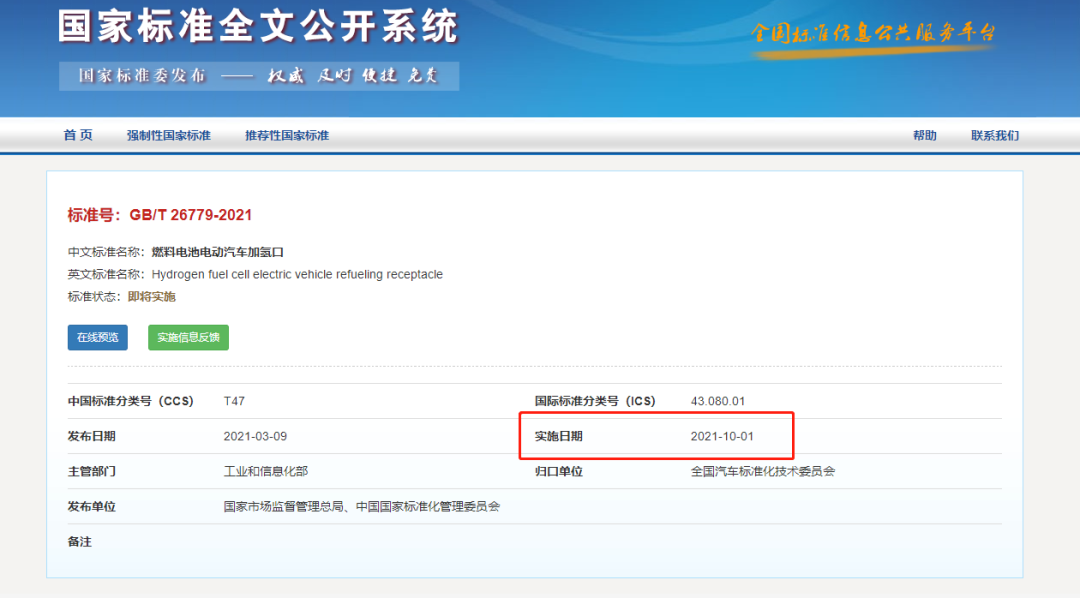
Task: Click the Chinese standard name 燃料电池电动汽车加氢口
Action: pyautogui.click(x=217, y=252)
